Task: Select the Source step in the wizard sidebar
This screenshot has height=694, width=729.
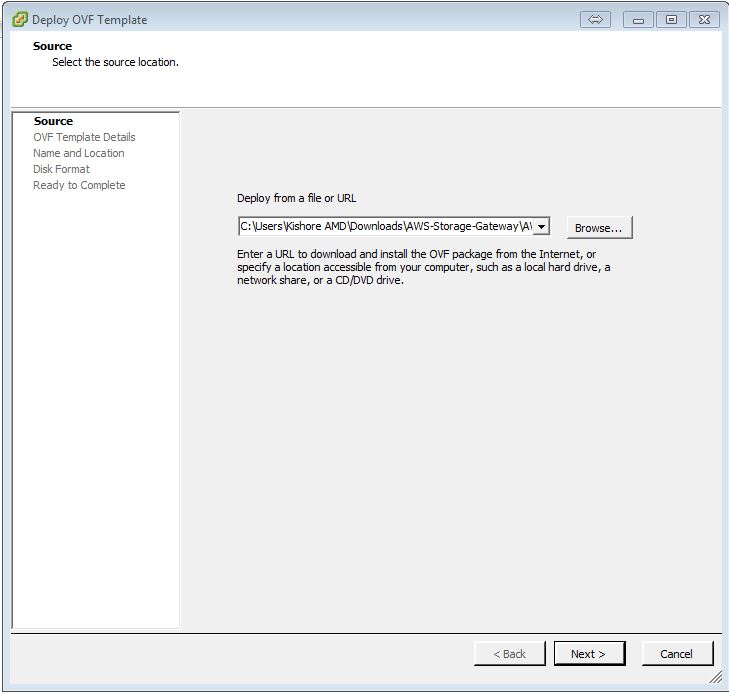Action: pyautogui.click(x=53, y=121)
